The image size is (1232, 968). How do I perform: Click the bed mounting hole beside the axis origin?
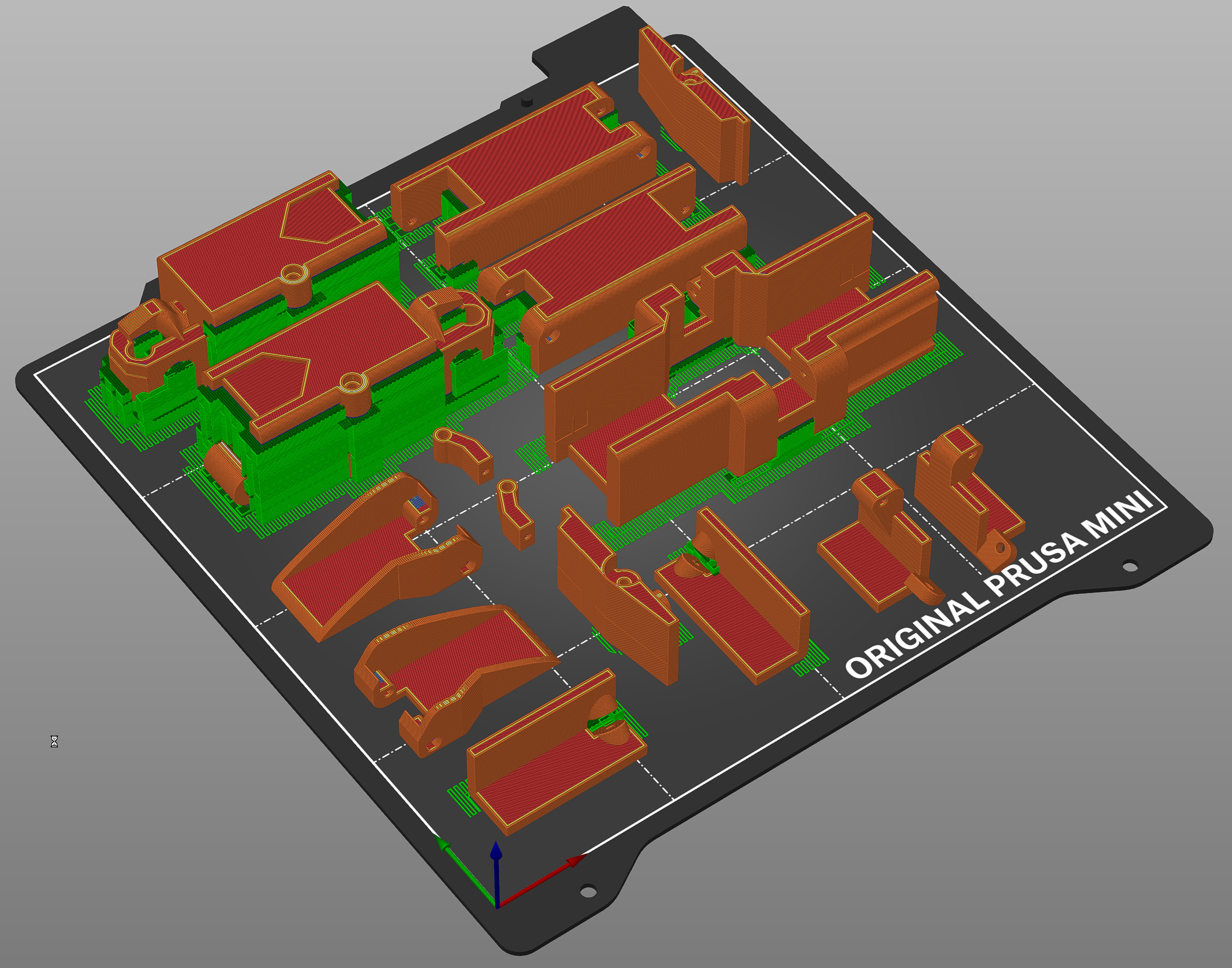(588, 891)
